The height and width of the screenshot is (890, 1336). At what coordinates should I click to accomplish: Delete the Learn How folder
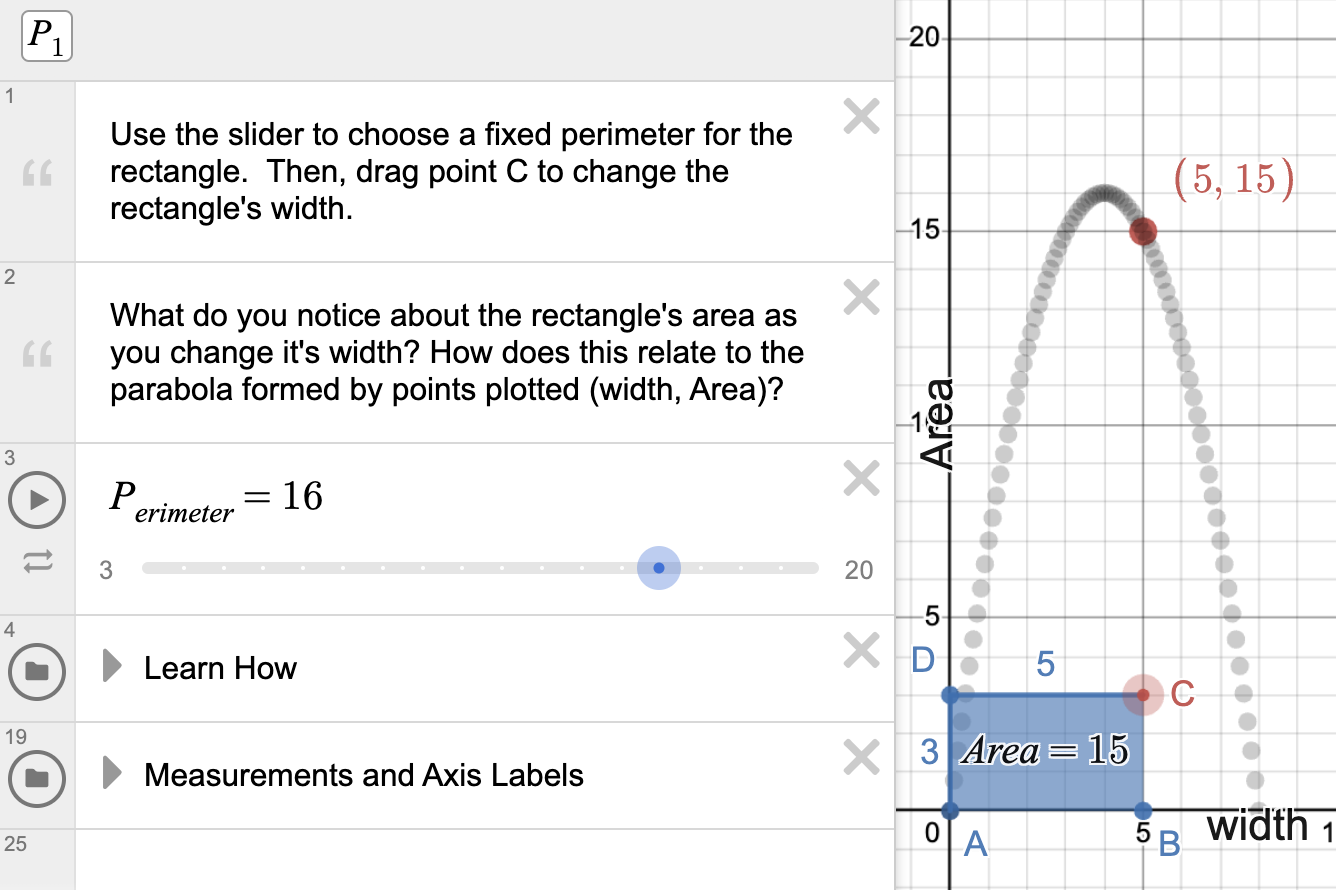(x=861, y=651)
